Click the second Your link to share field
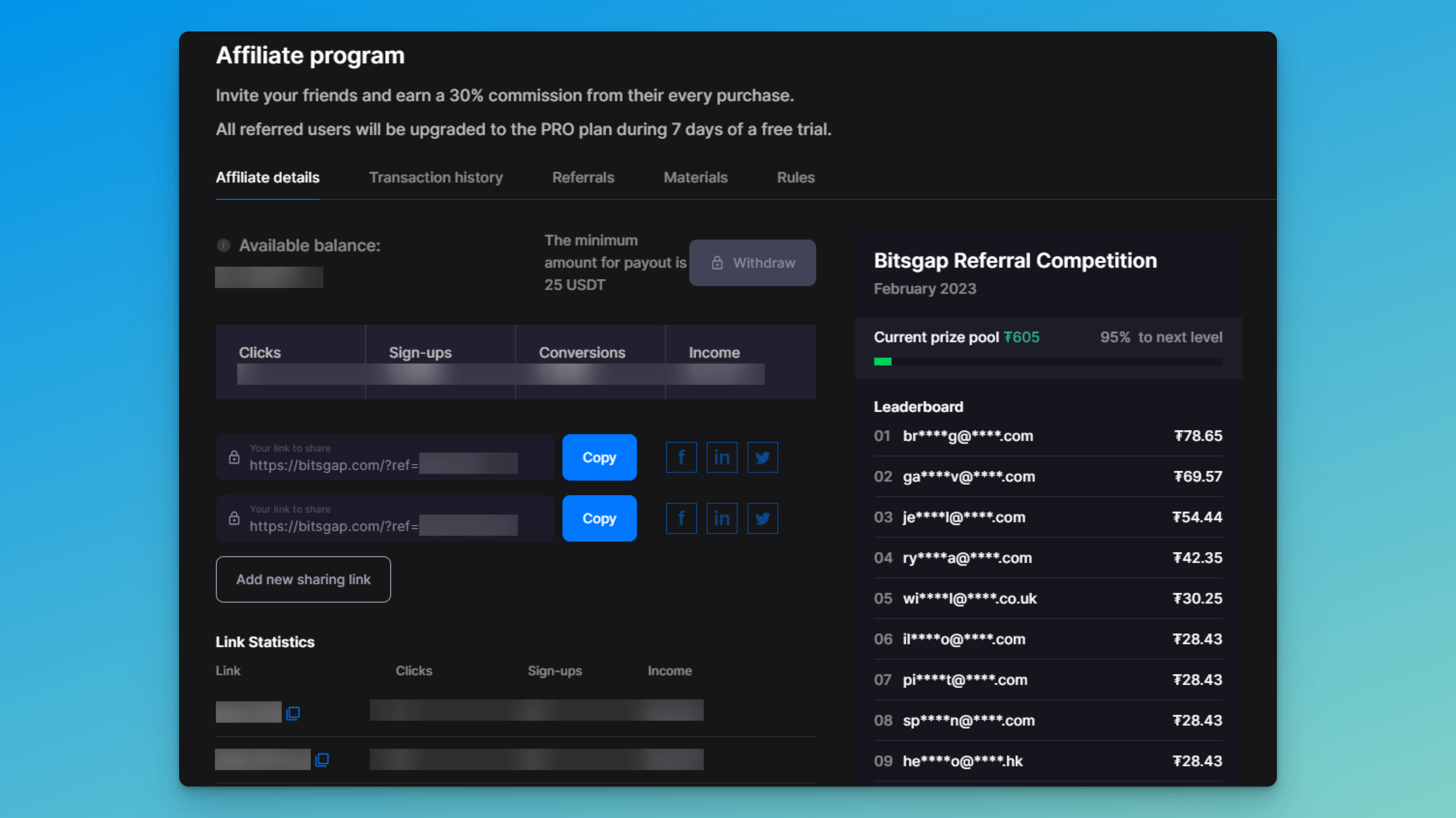This screenshot has height=818, width=1456. coord(384,518)
